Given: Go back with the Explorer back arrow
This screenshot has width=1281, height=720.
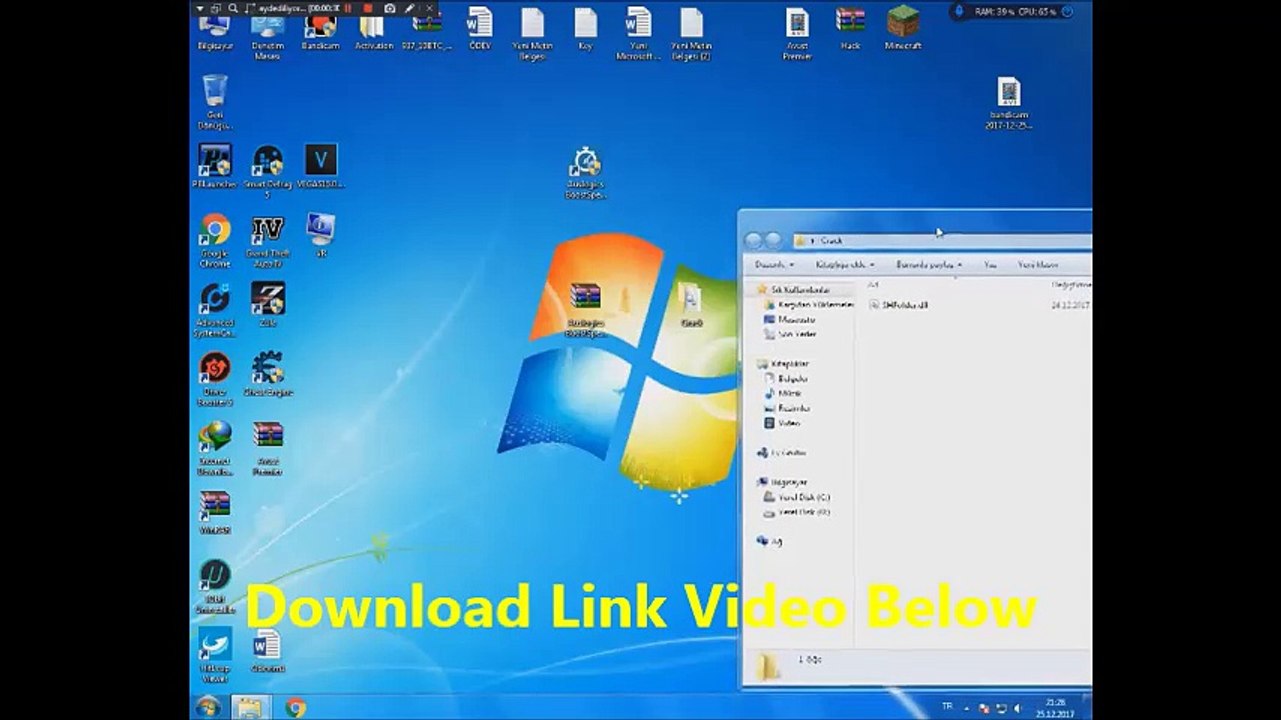Looking at the screenshot, I should click(x=754, y=241).
